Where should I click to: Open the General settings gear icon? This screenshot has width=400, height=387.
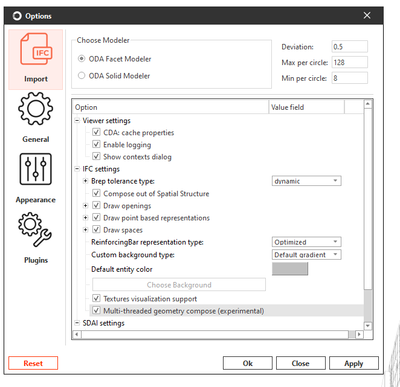tap(36, 109)
